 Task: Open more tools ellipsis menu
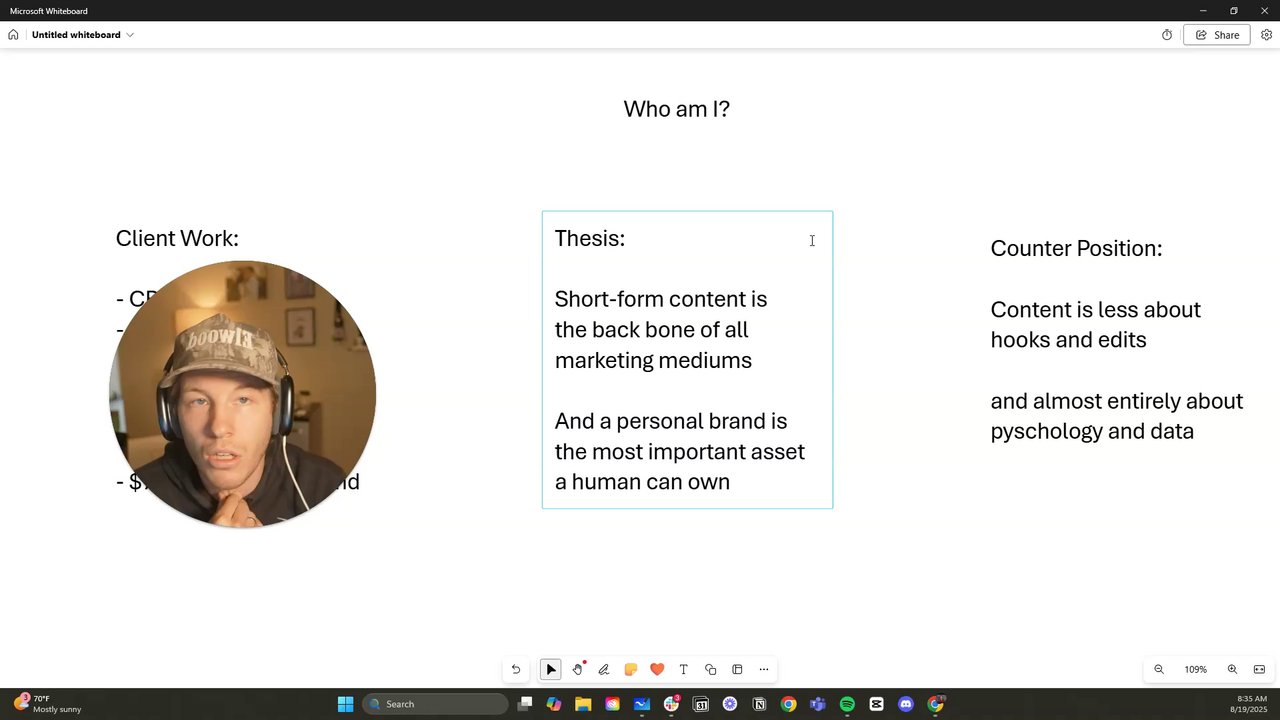(x=764, y=670)
